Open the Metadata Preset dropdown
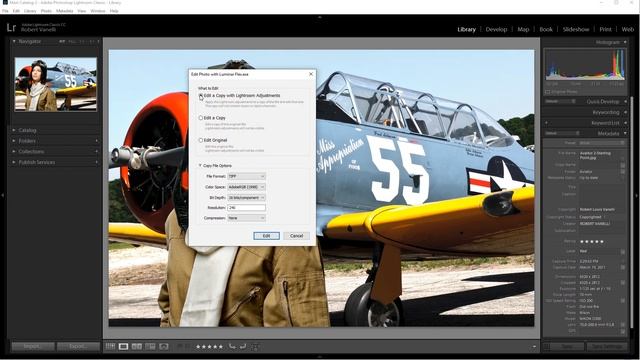 (602, 143)
